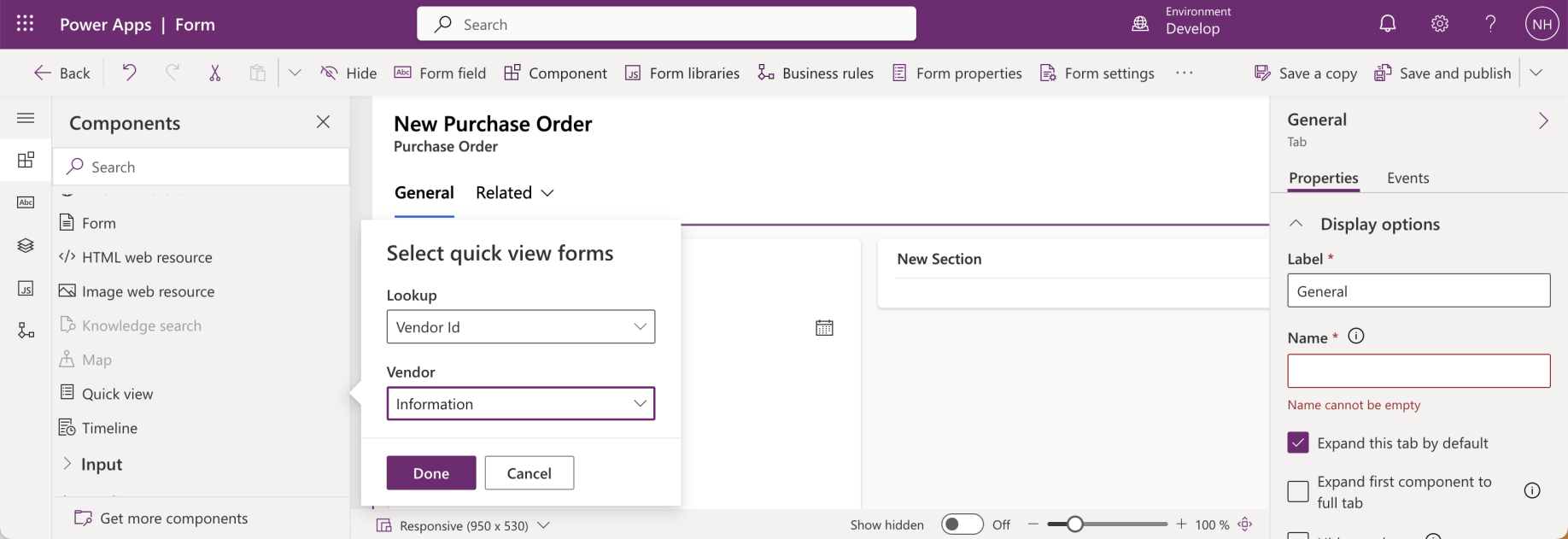Image resolution: width=1568 pixels, height=539 pixels.
Task: Adjust the zoom slider
Action: coord(1108,524)
